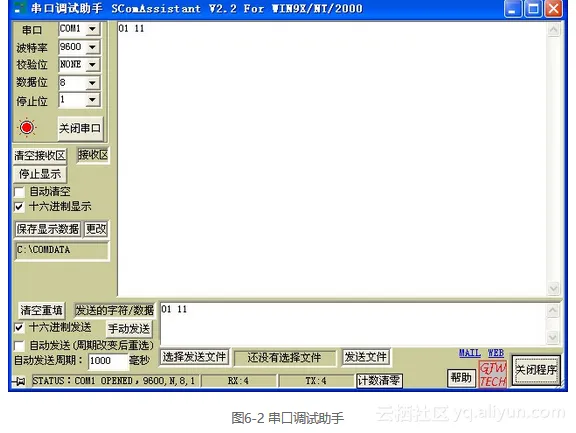Minimize the SComAssistant window

[513, 9]
